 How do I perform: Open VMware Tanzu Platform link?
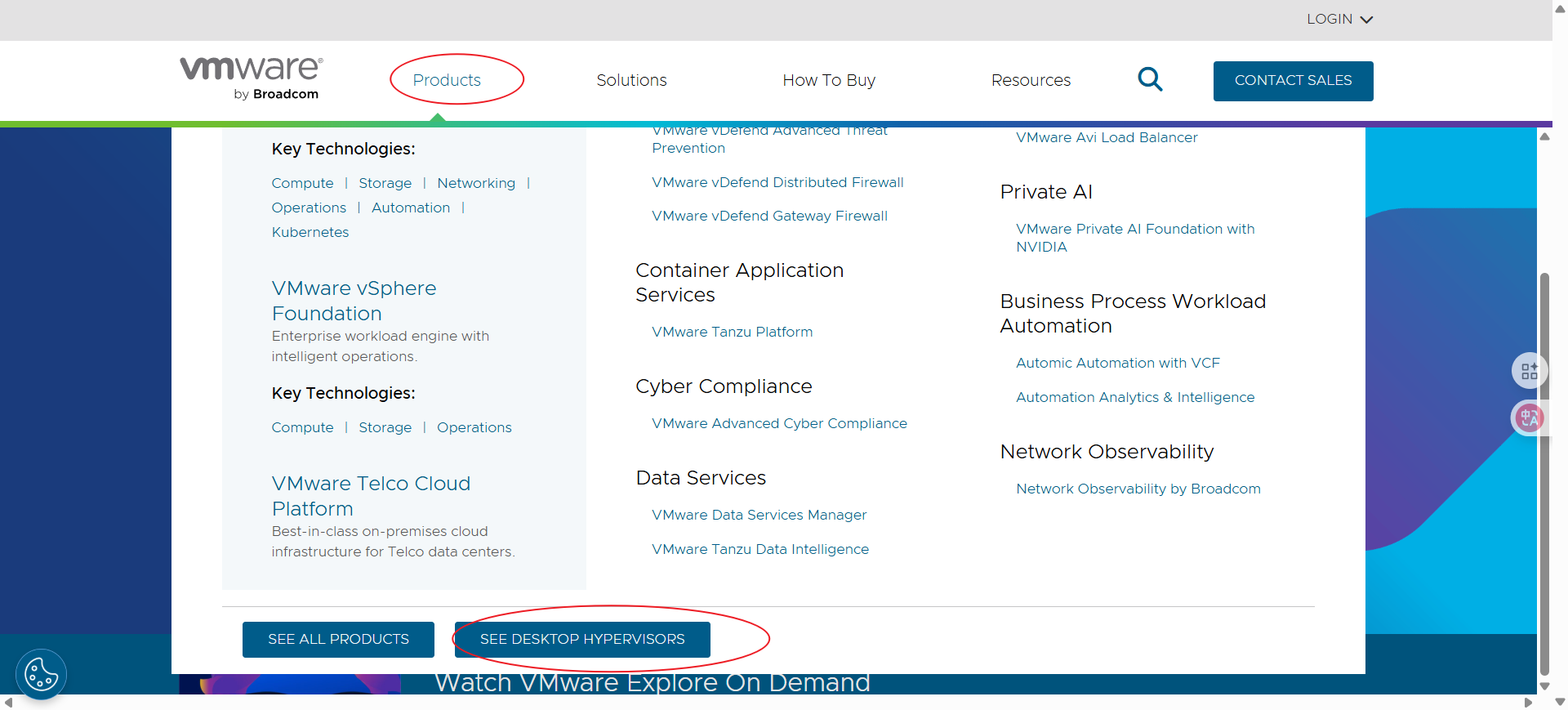[732, 332]
